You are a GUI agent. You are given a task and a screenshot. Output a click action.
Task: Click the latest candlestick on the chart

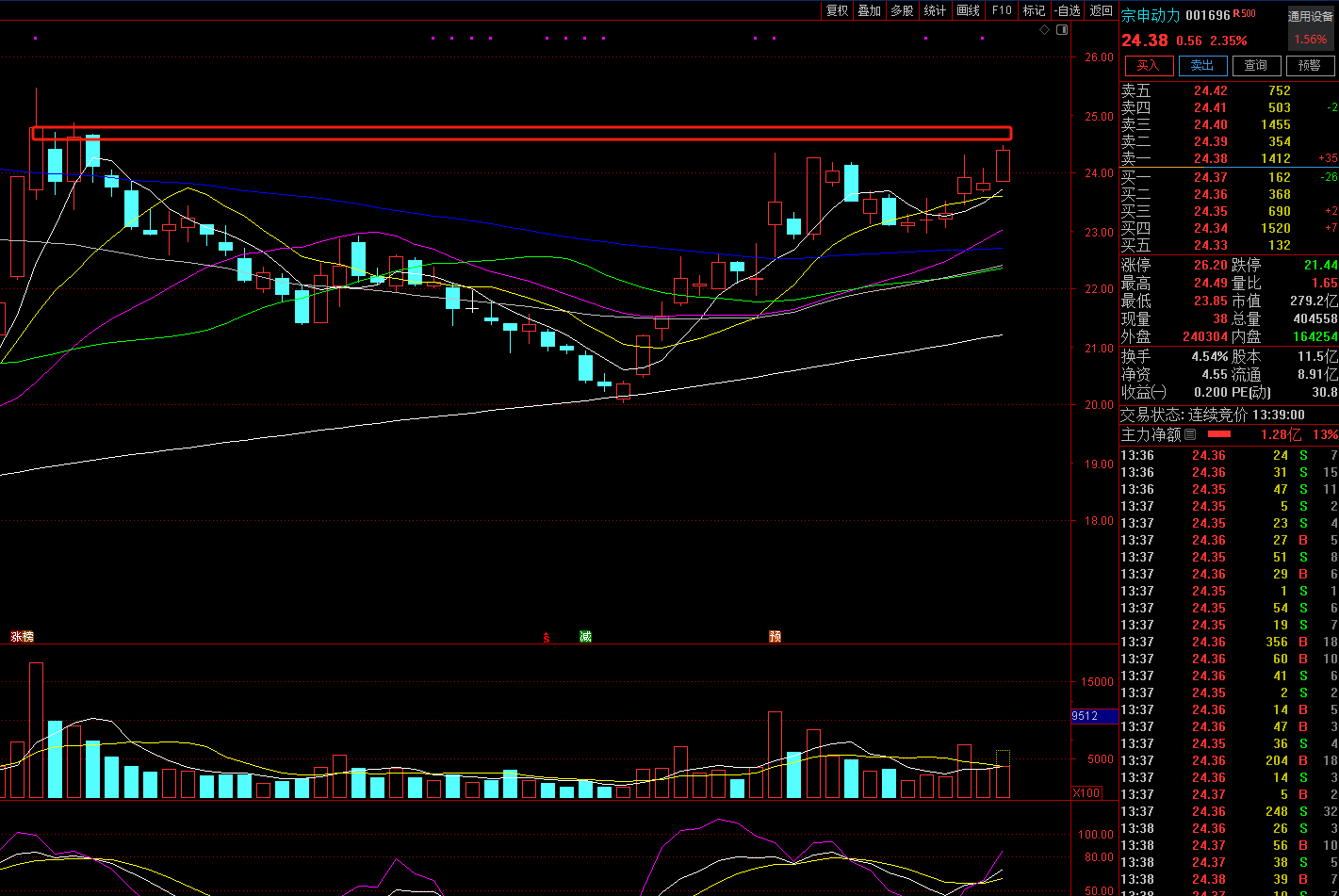point(1003,164)
